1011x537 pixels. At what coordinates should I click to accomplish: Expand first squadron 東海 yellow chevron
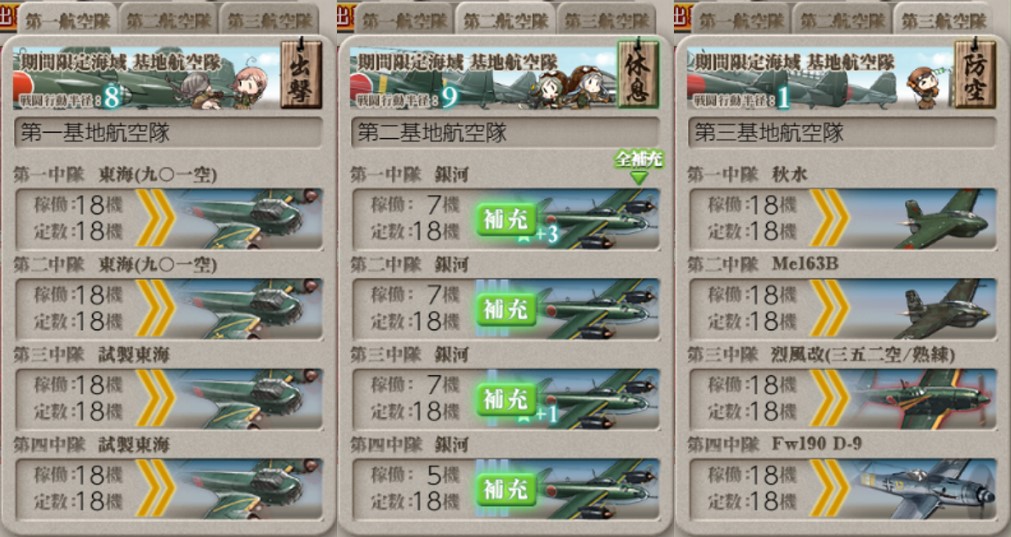pos(155,219)
